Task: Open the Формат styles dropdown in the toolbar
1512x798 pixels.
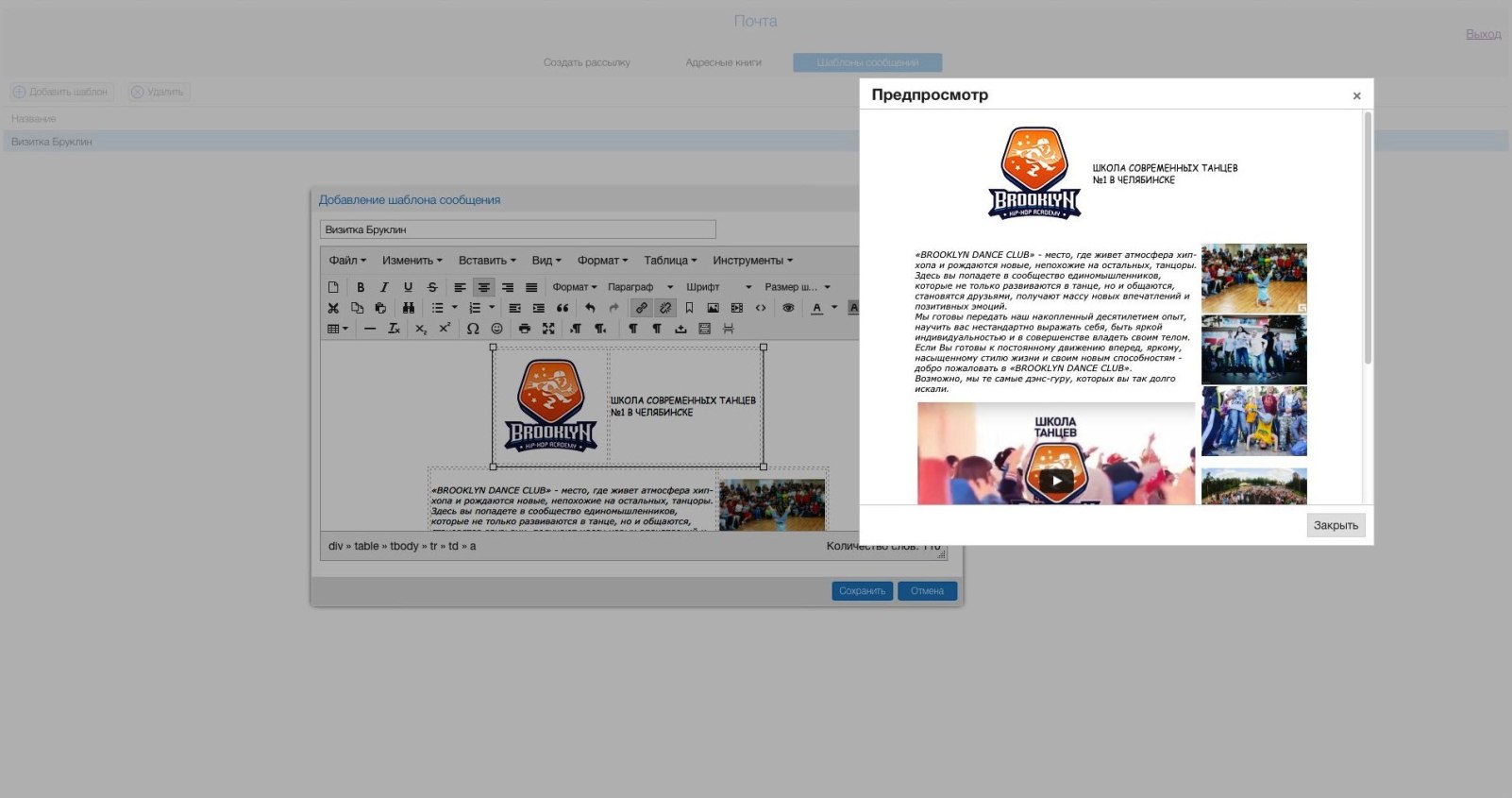Action: click(575, 287)
